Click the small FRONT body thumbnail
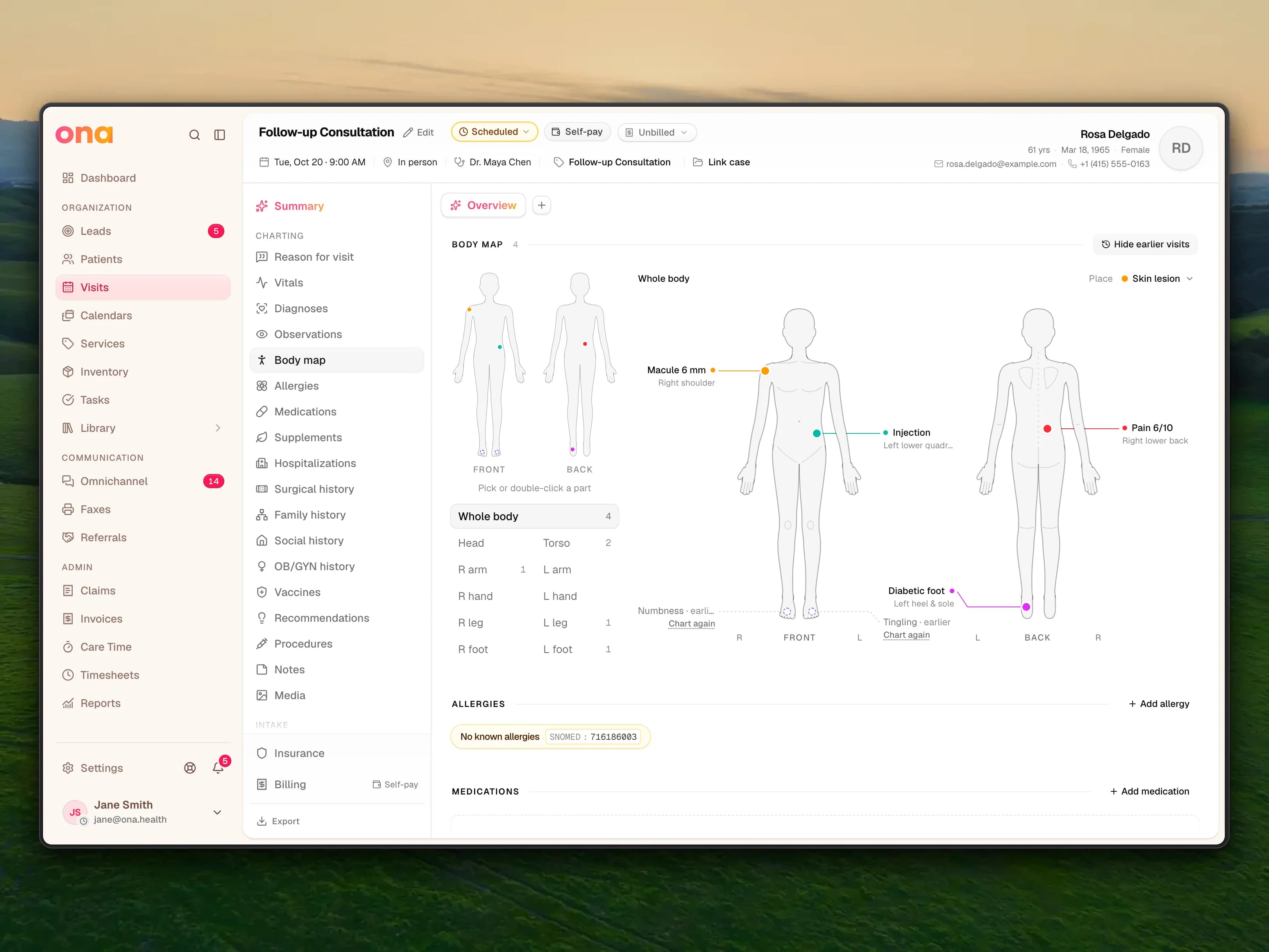1269x952 pixels. 489,364
